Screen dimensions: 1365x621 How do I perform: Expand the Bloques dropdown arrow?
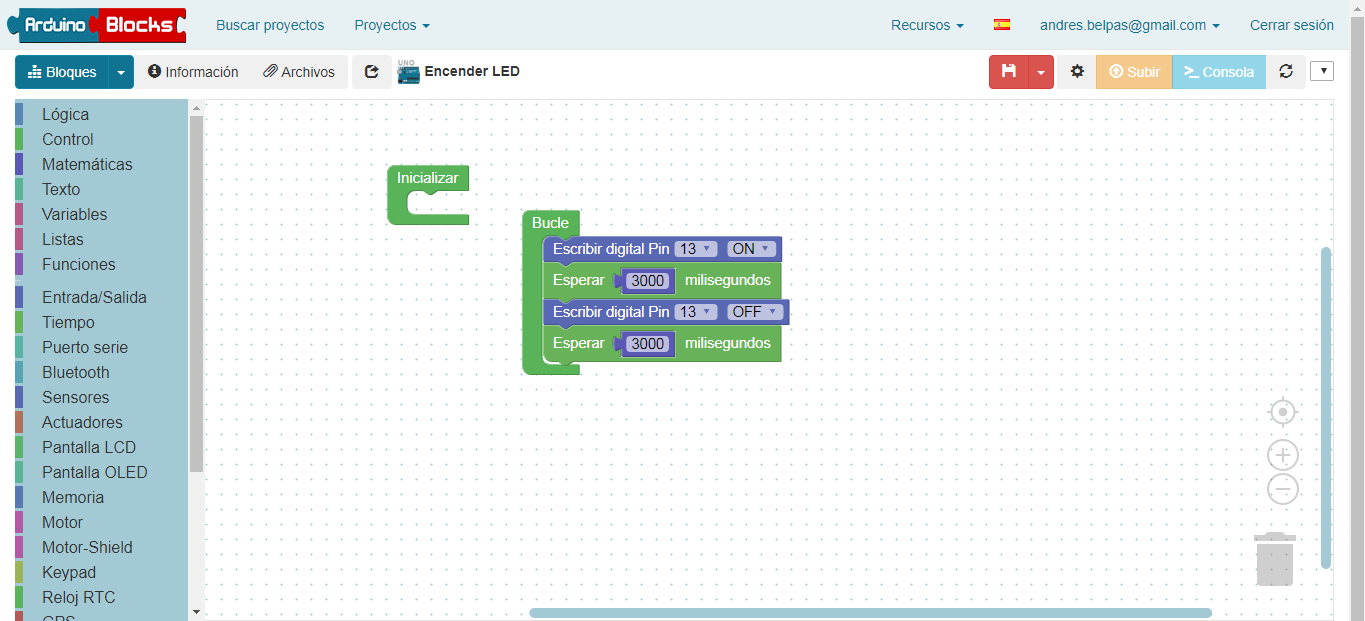pyautogui.click(x=121, y=72)
